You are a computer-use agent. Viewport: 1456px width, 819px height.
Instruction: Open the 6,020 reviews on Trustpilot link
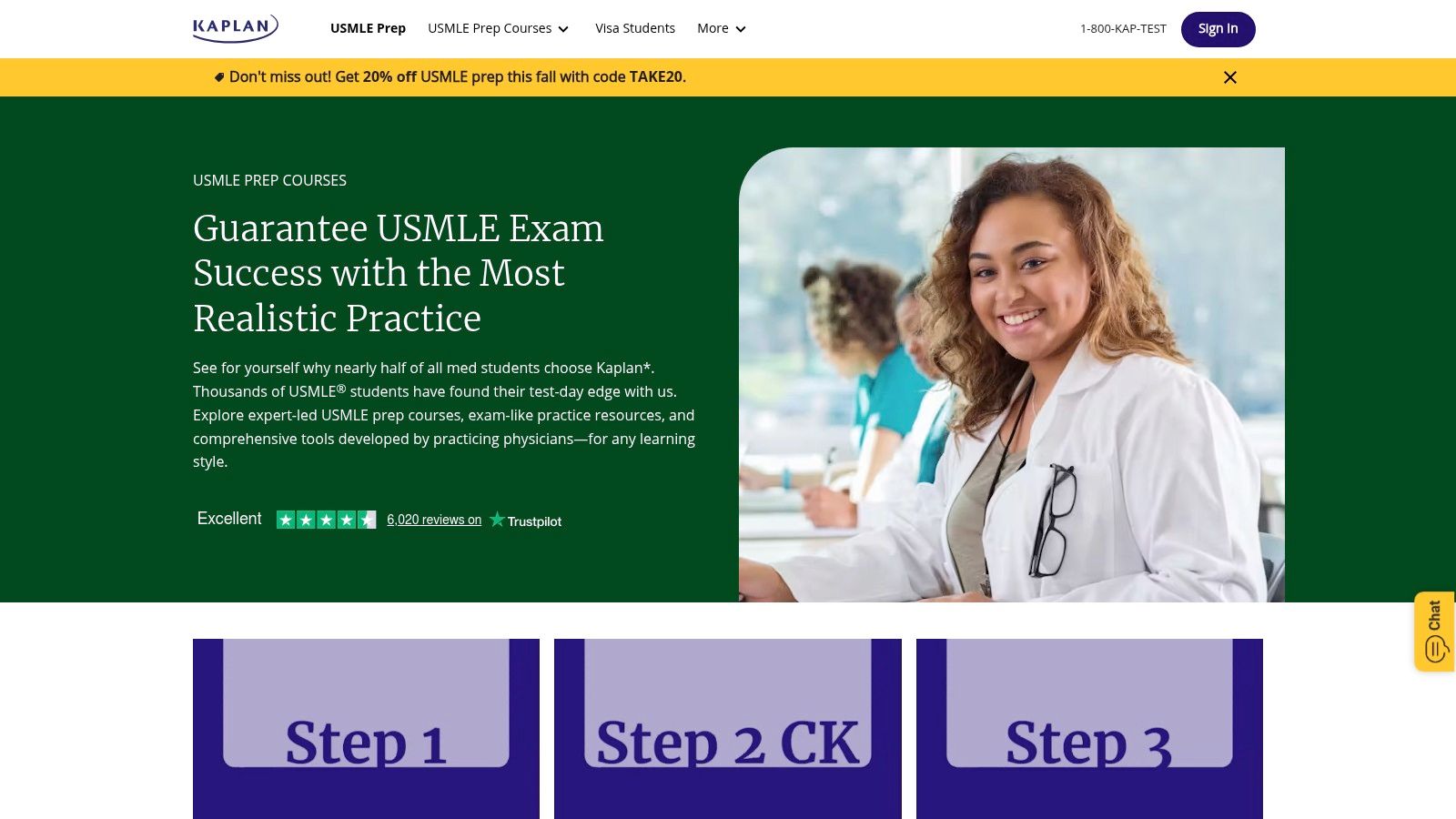click(x=434, y=520)
